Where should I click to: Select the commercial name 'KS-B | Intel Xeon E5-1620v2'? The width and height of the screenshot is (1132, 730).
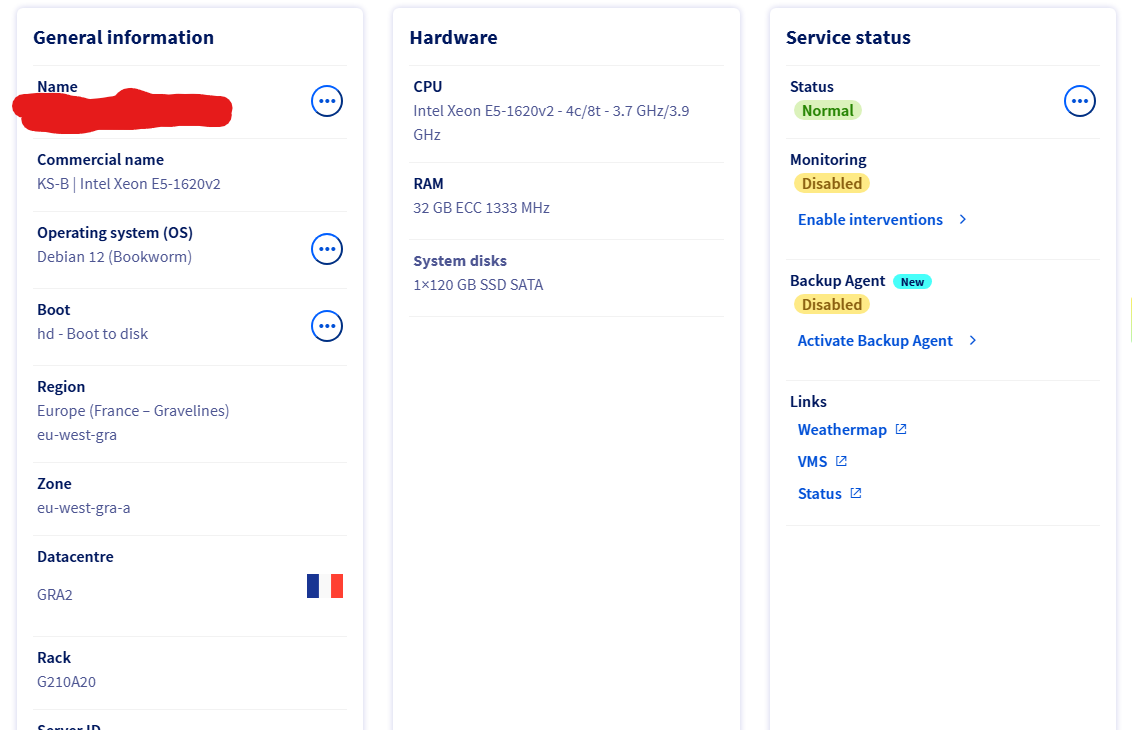click(x=129, y=184)
